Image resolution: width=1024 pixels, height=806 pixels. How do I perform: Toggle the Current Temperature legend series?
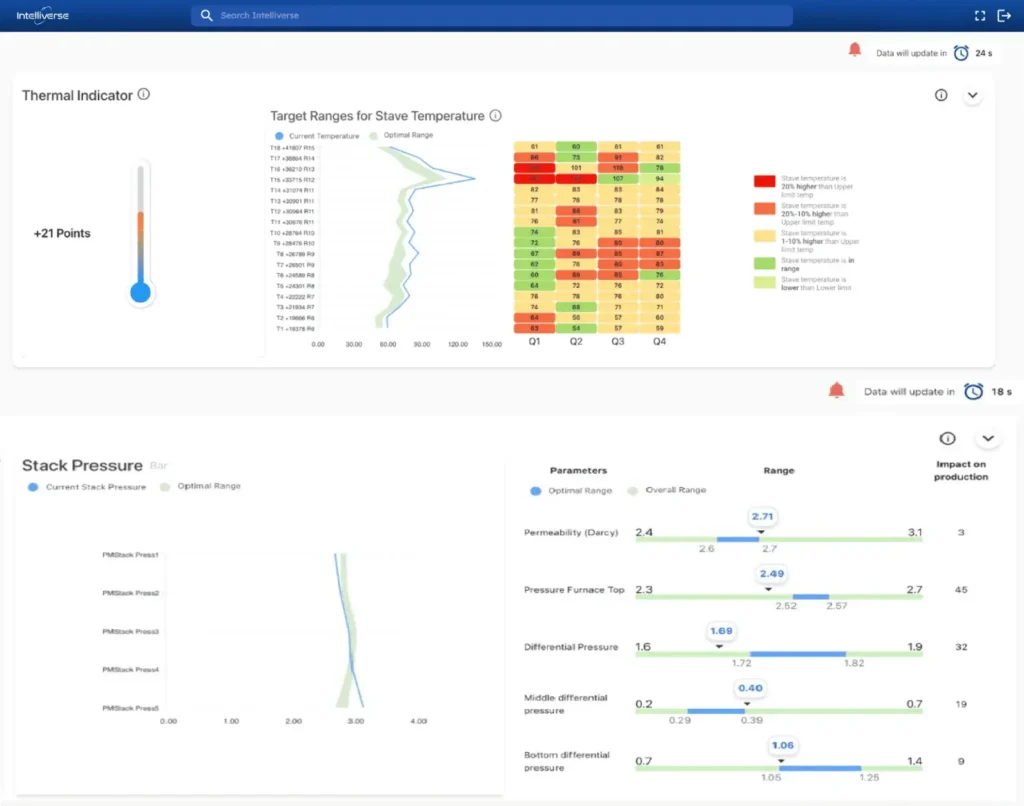(277, 135)
